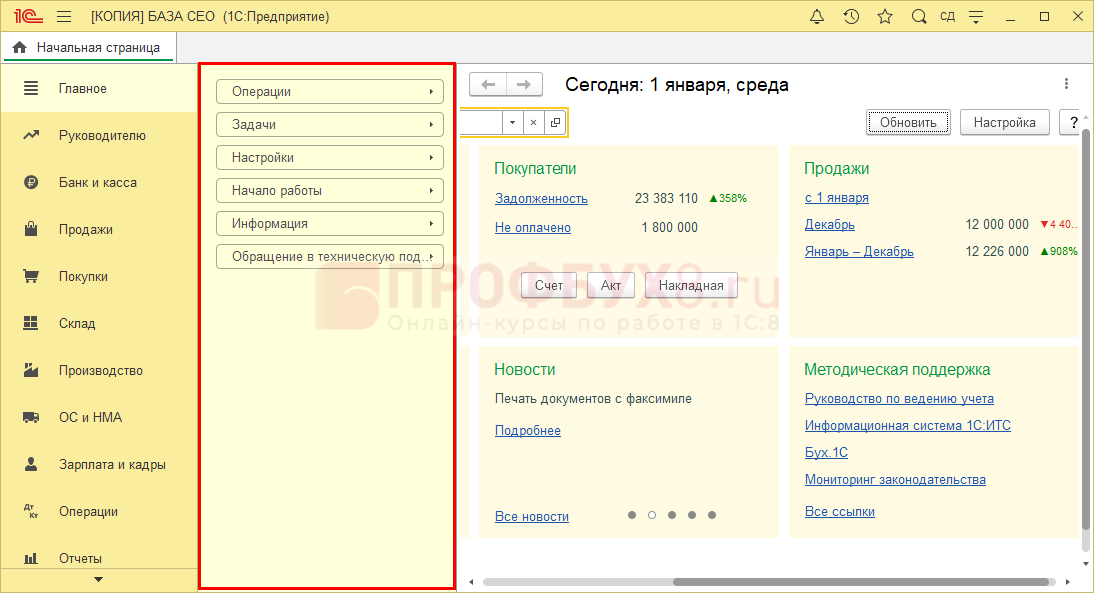Click the notifications bell icon
1094x593 pixels.
click(x=817, y=17)
